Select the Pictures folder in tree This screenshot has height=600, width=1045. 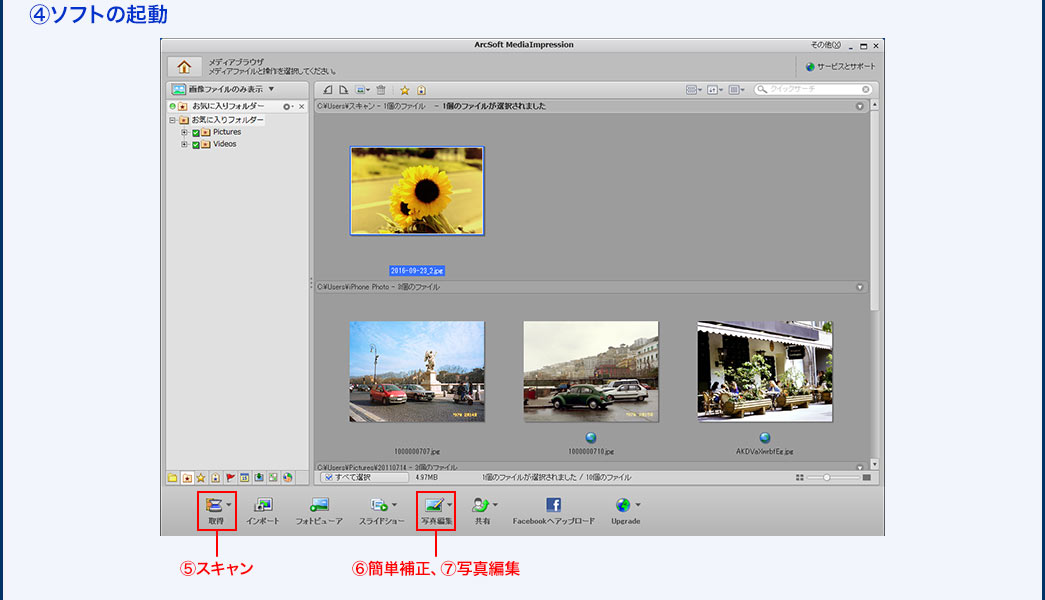tap(227, 132)
